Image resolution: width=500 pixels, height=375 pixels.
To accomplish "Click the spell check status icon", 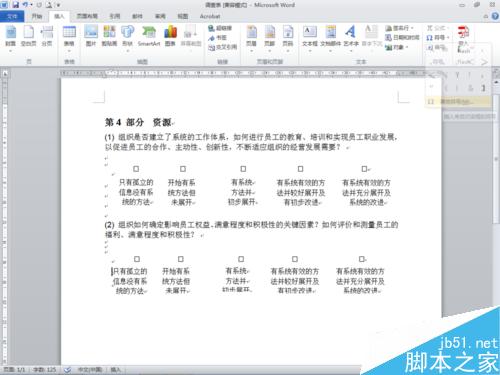I will [67, 369].
